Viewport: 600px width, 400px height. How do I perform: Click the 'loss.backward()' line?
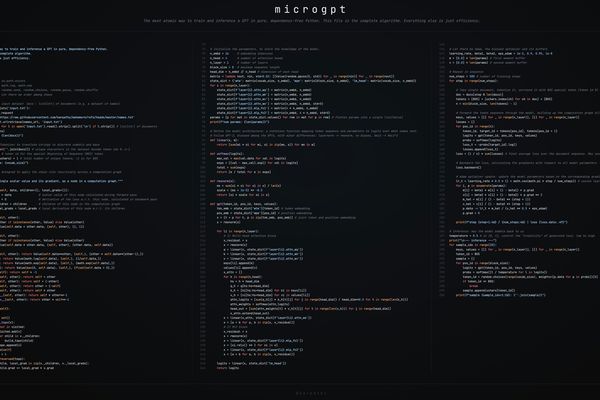[468, 167]
